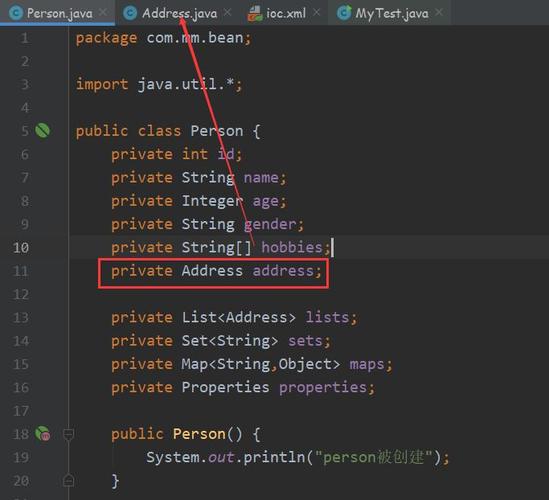The height and width of the screenshot is (500, 549).
Task: Click line number 11 in the gutter
Action: coord(21,271)
